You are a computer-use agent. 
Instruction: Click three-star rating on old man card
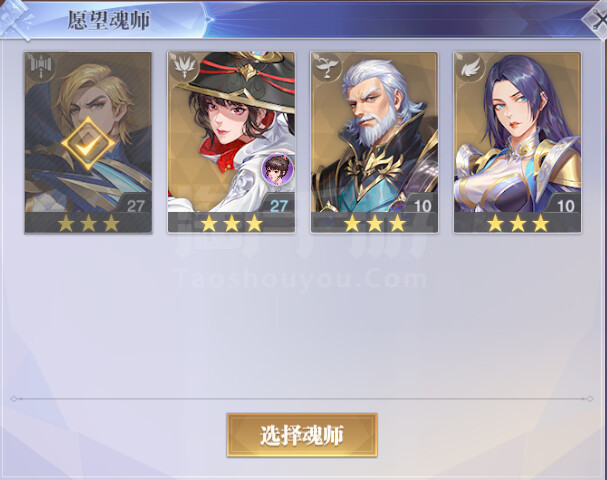pyautogui.click(x=374, y=223)
